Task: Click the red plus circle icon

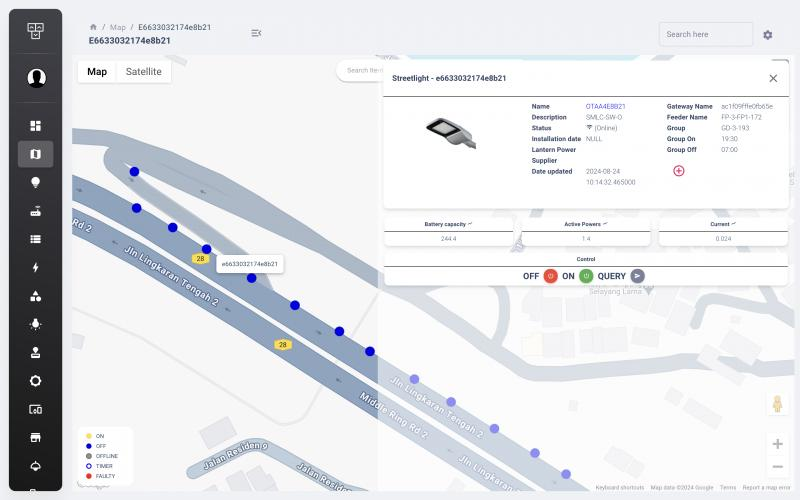Action: point(679,171)
